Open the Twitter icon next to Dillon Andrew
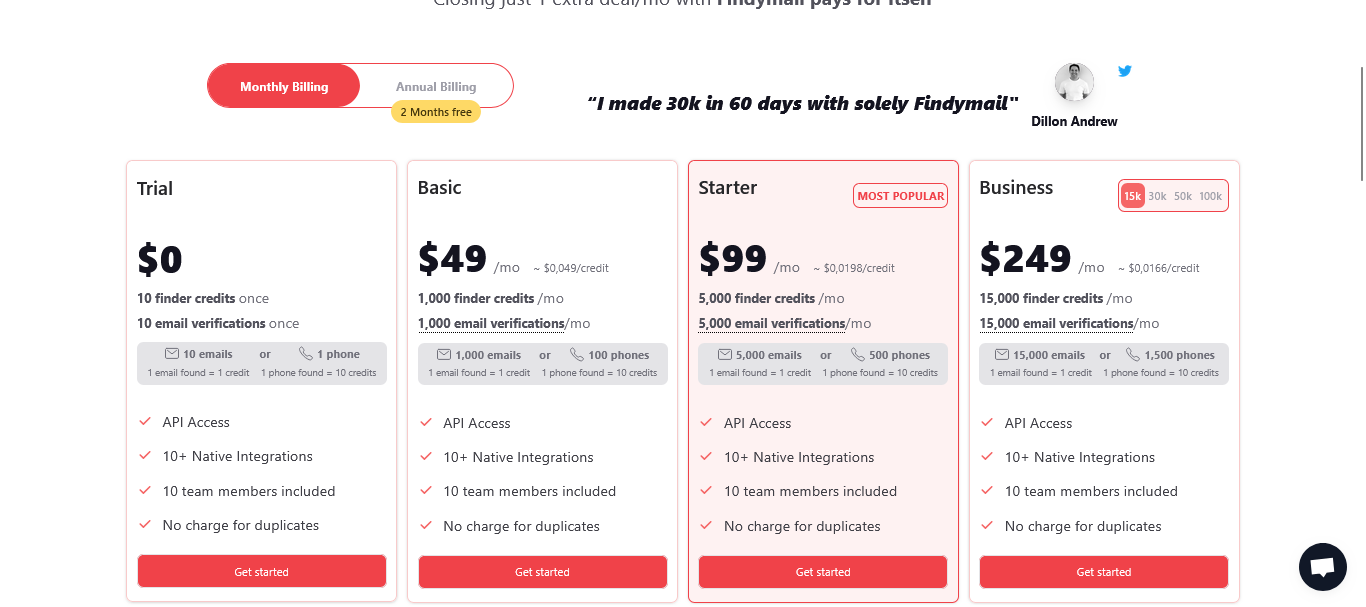Screen dimensions: 1366x607 (1124, 70)
